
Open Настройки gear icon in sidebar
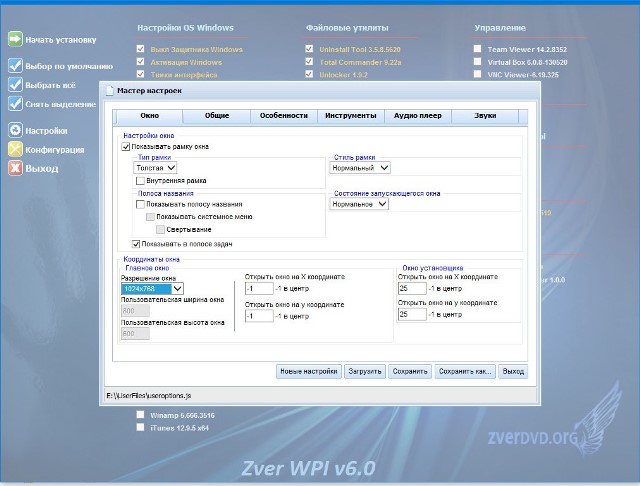15,130
